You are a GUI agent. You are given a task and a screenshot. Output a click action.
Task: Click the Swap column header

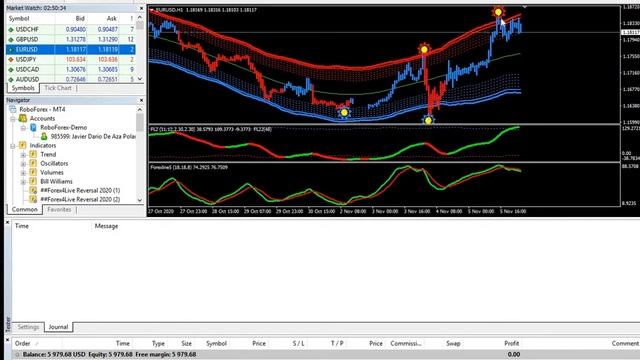tap(453, 343)
